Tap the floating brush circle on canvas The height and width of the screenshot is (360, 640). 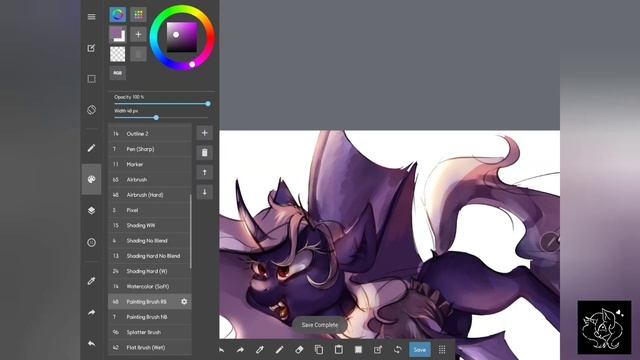click(x=550, y=242)
